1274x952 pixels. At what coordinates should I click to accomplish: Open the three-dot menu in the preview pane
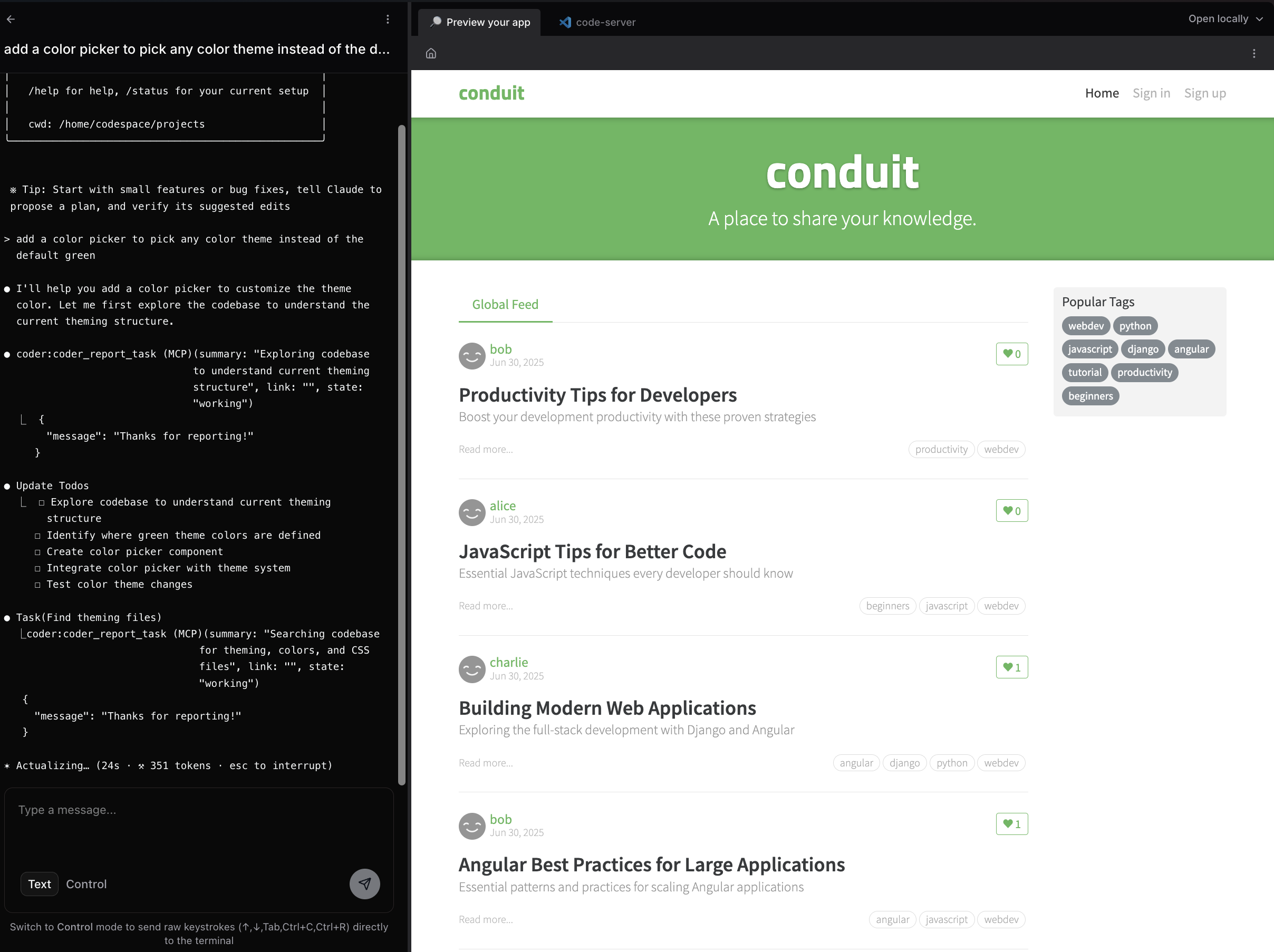[1254, 53]
